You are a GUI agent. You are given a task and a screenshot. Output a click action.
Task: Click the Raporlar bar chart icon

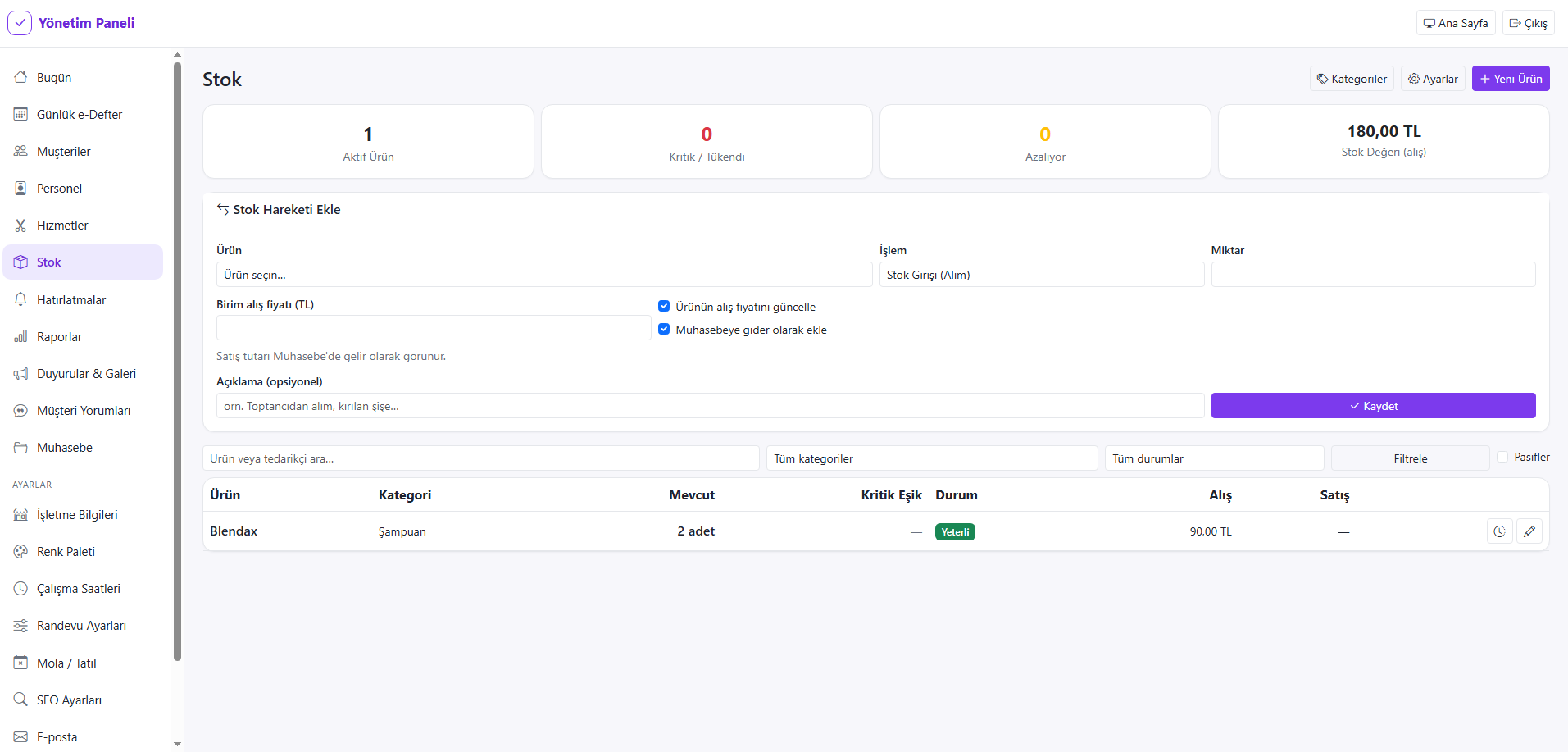coord(20,336)
